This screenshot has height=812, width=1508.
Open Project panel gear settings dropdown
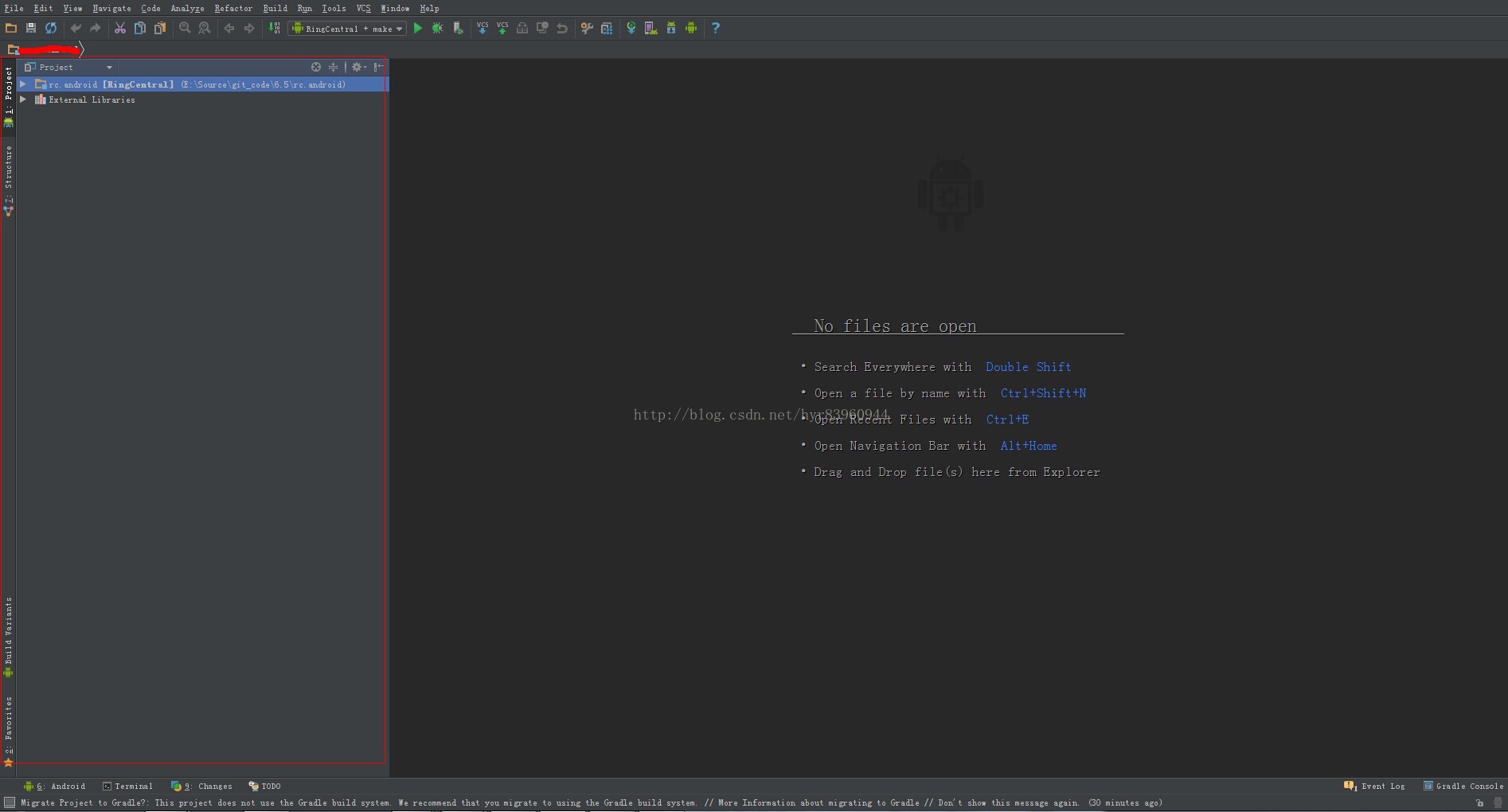click(358, 67)
